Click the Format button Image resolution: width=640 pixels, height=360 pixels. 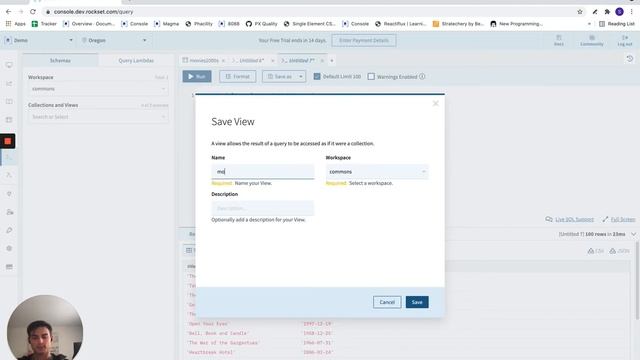238,76
